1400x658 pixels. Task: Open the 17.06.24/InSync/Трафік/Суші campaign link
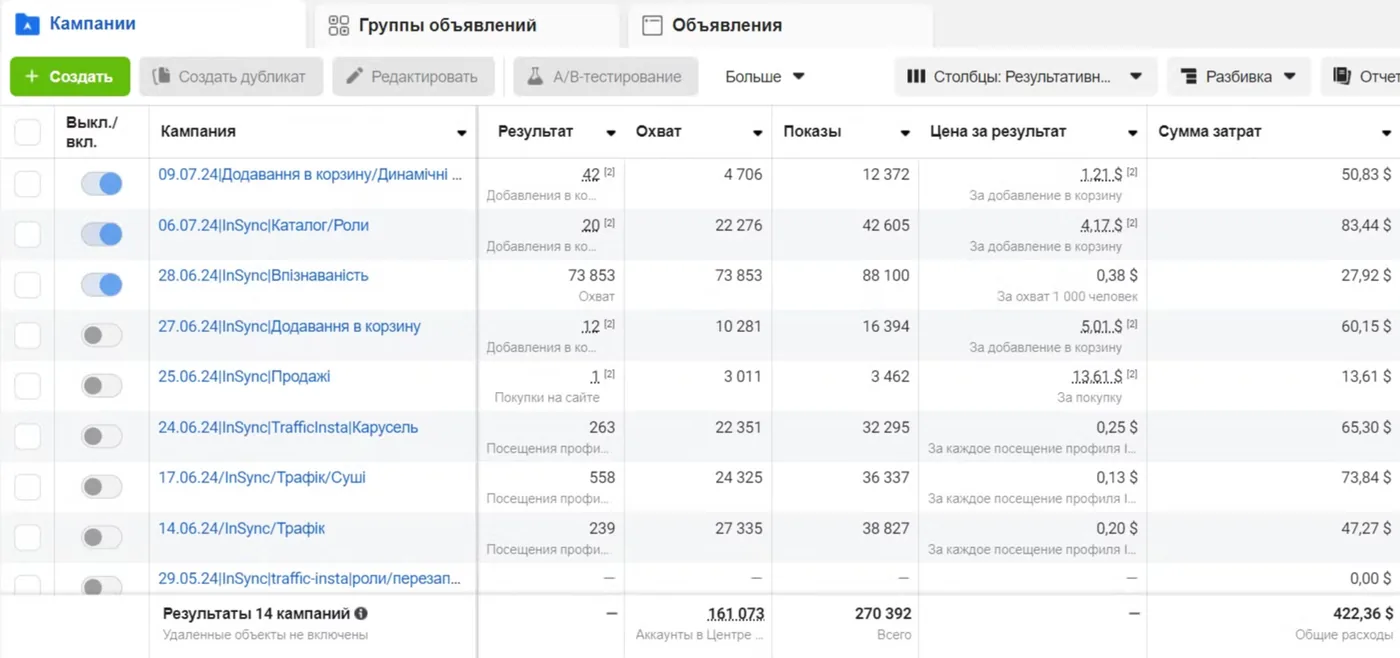pyautogui.click(x=262, y=477)
